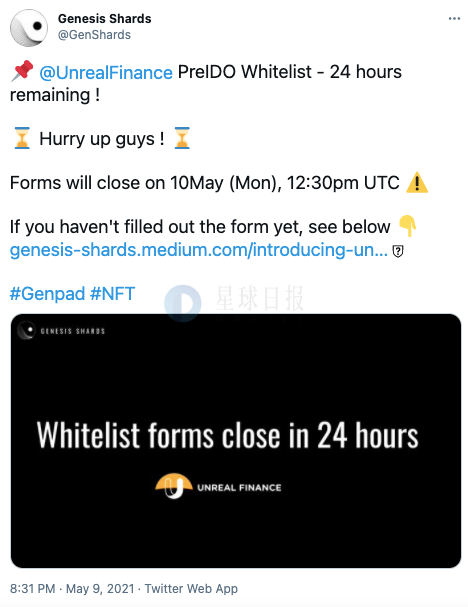Image resolution: width=468 pixels, height=607 pixels.
Task: Open the whitelist forms image card
Action: click(236, 441)
